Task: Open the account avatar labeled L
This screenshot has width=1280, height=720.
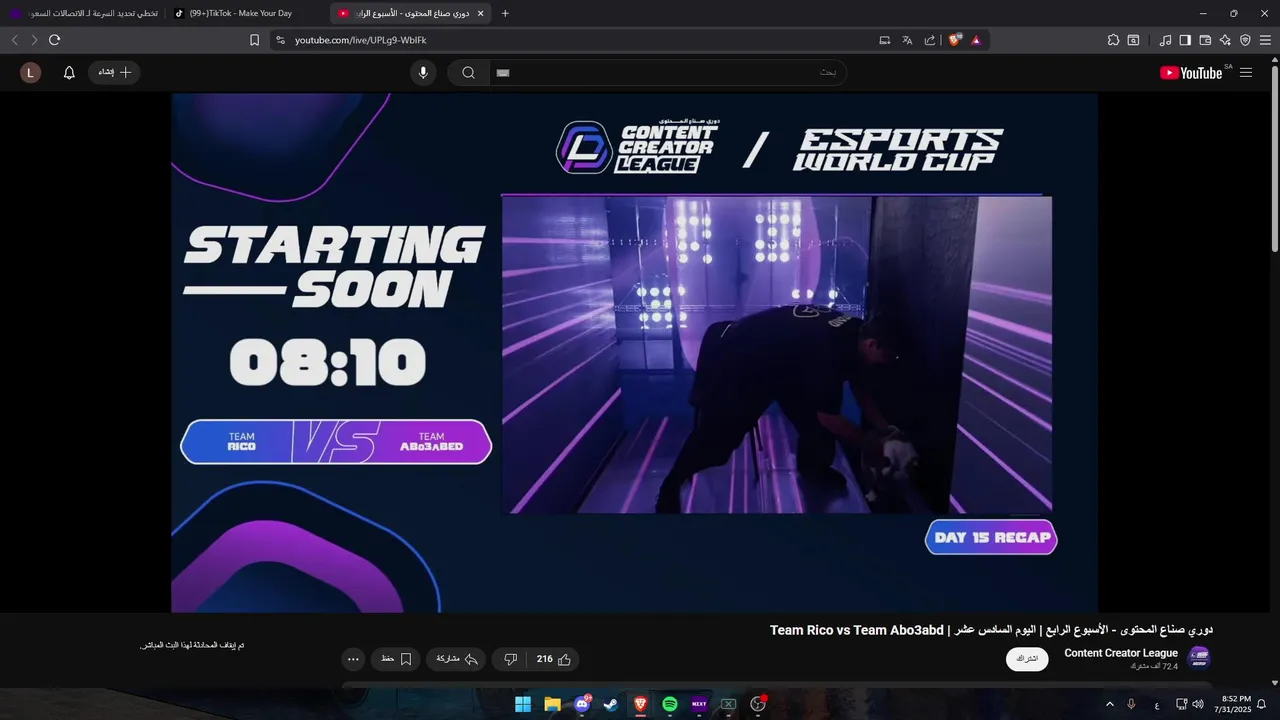Action: [x=31, y=72]
